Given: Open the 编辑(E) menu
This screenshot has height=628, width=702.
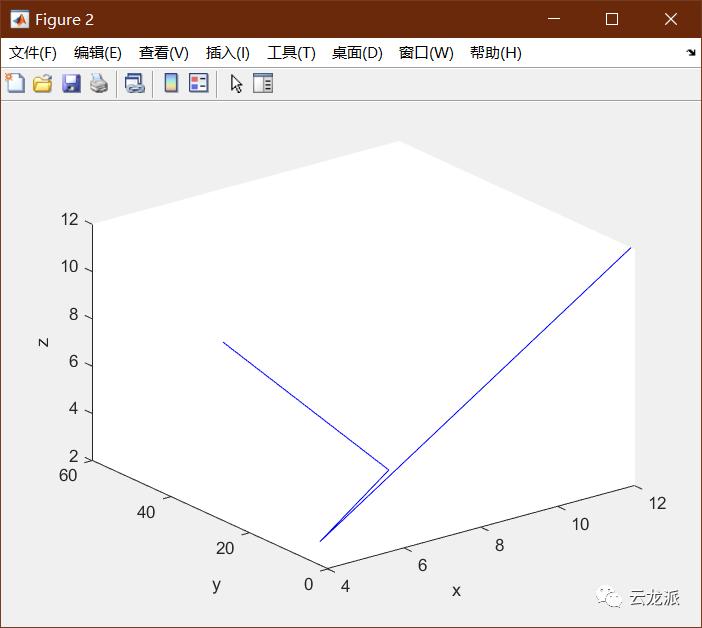Looking at the screenshot, I should click(98, 53).
